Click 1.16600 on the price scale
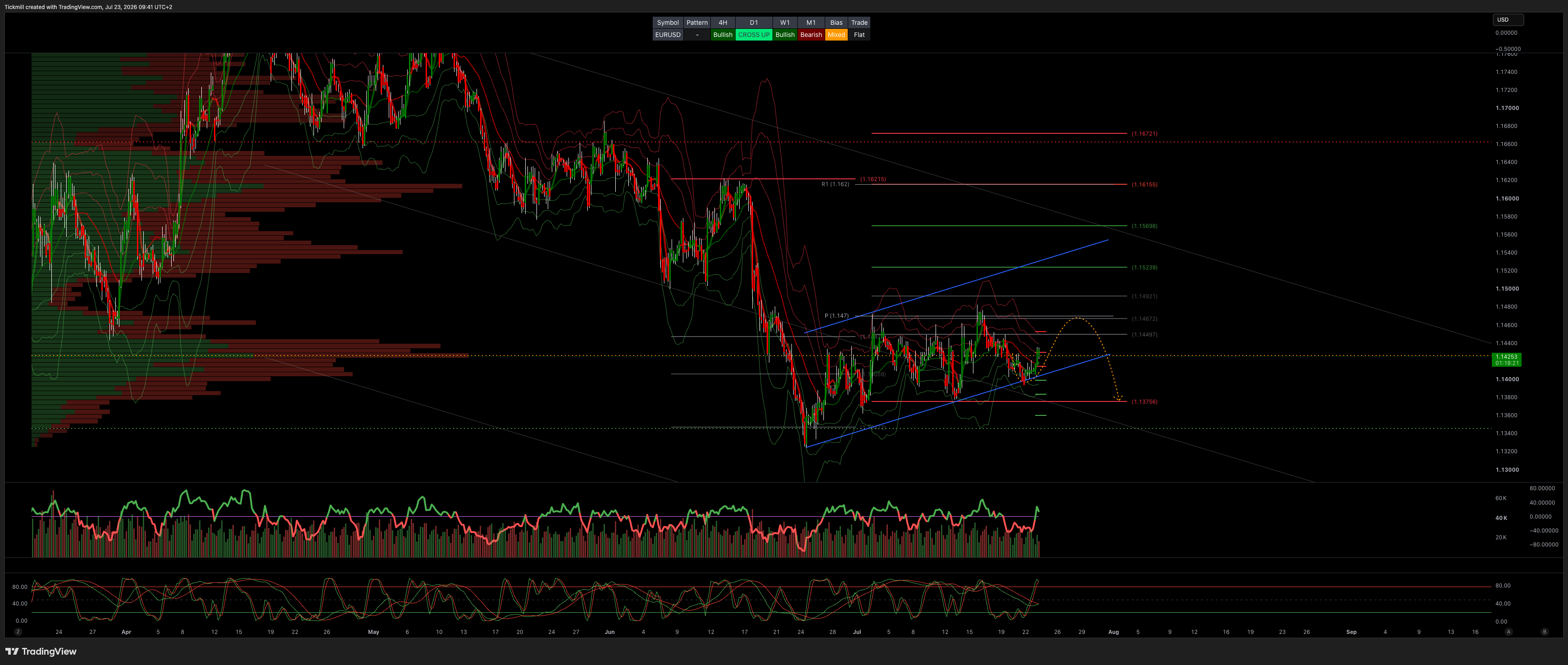Image resolution: width=1568 pixels, height=665 pixels. point(1507,144)
